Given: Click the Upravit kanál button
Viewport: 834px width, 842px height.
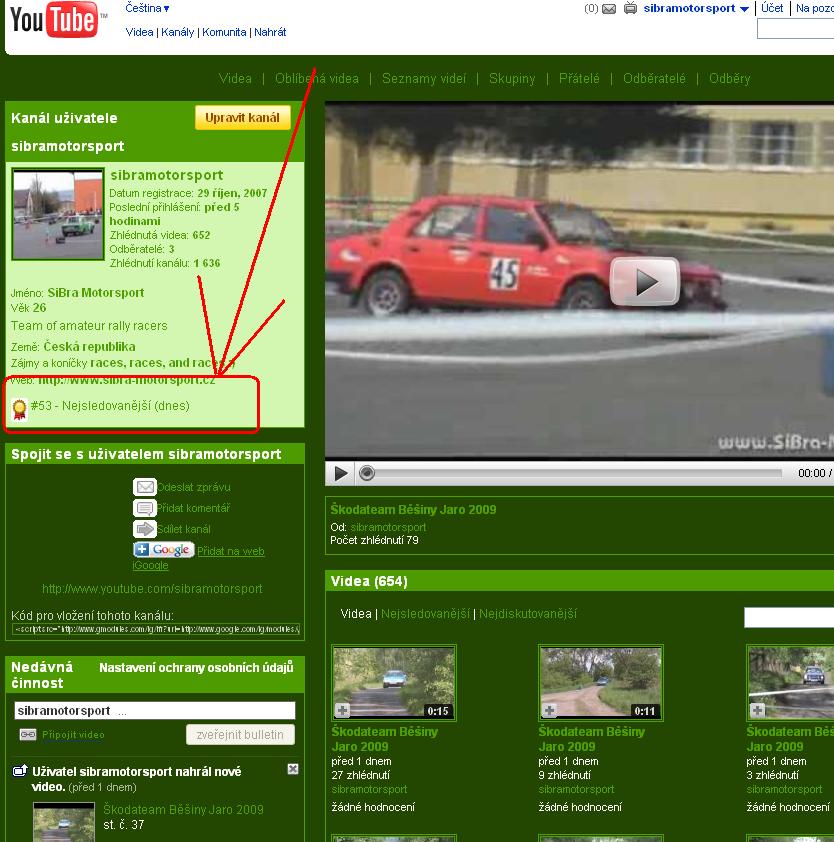Looking at the screenshot, I should point(243,118).
